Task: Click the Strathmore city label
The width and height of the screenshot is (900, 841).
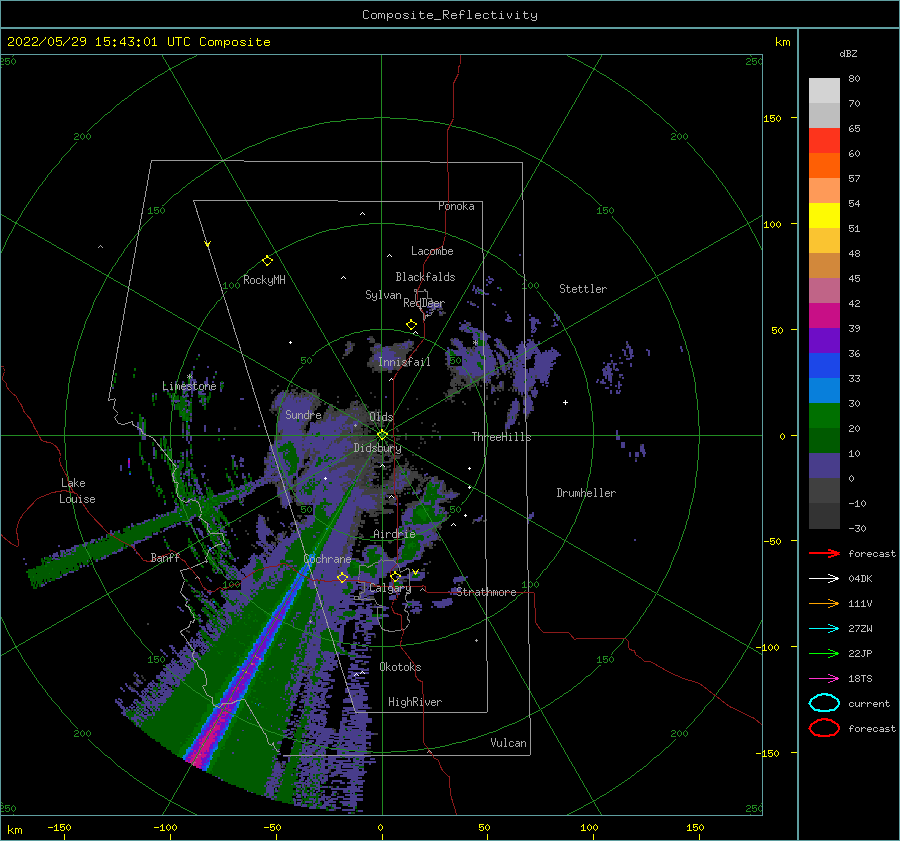Action: tap(486, 592)
